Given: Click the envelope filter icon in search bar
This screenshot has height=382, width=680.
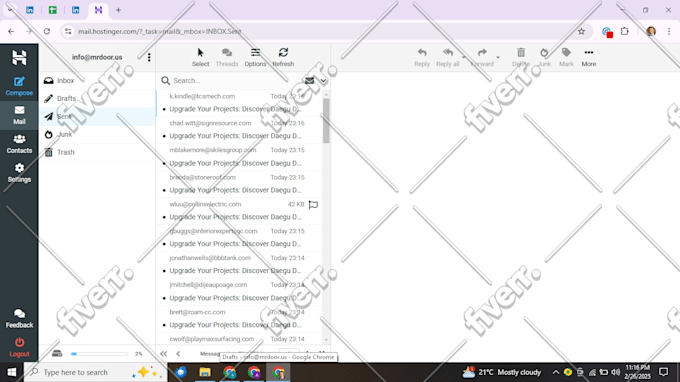Looking at the screenshot, I should [x=309, y=81].
